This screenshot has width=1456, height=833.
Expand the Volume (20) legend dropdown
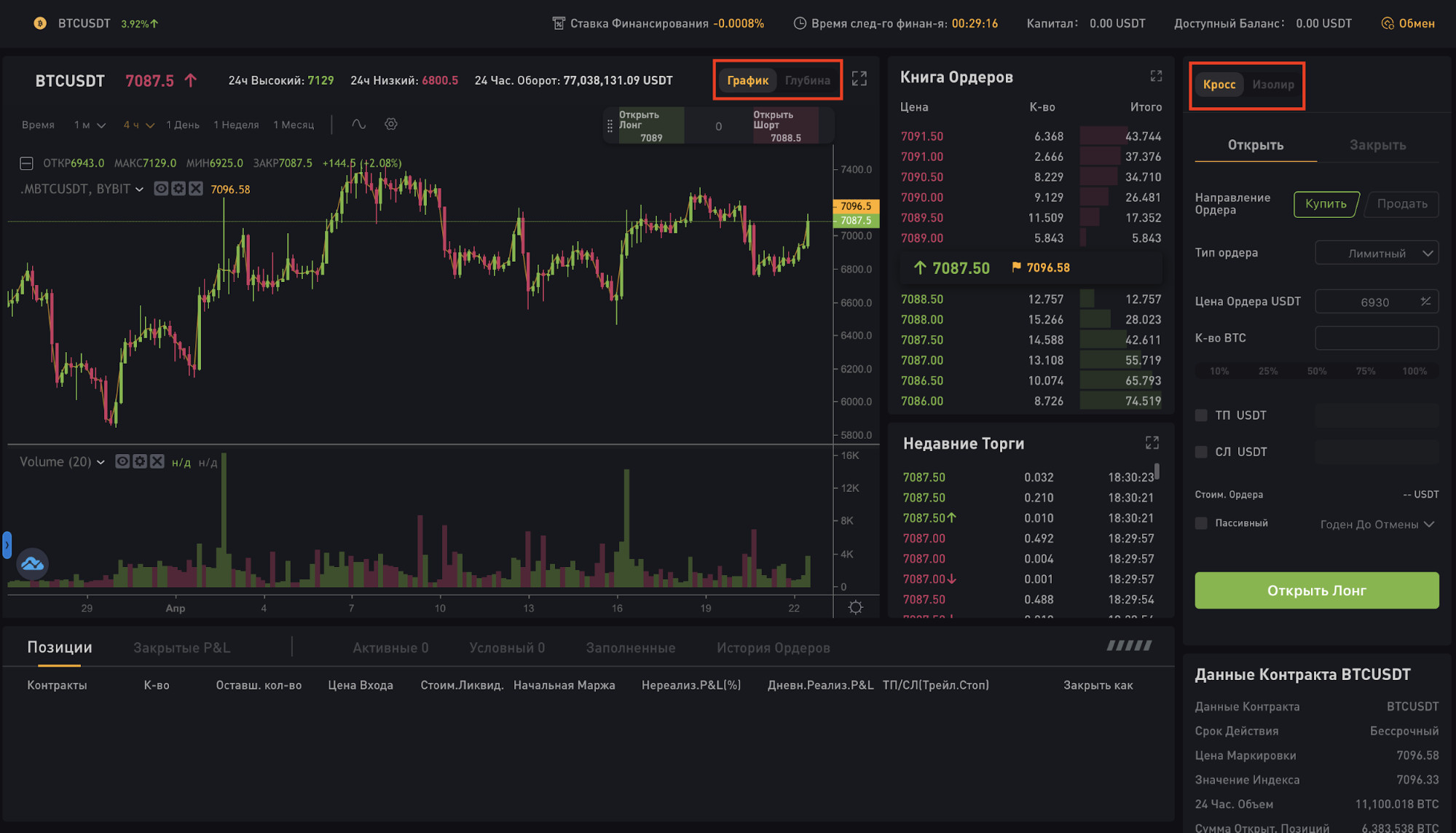click(101, 462)
